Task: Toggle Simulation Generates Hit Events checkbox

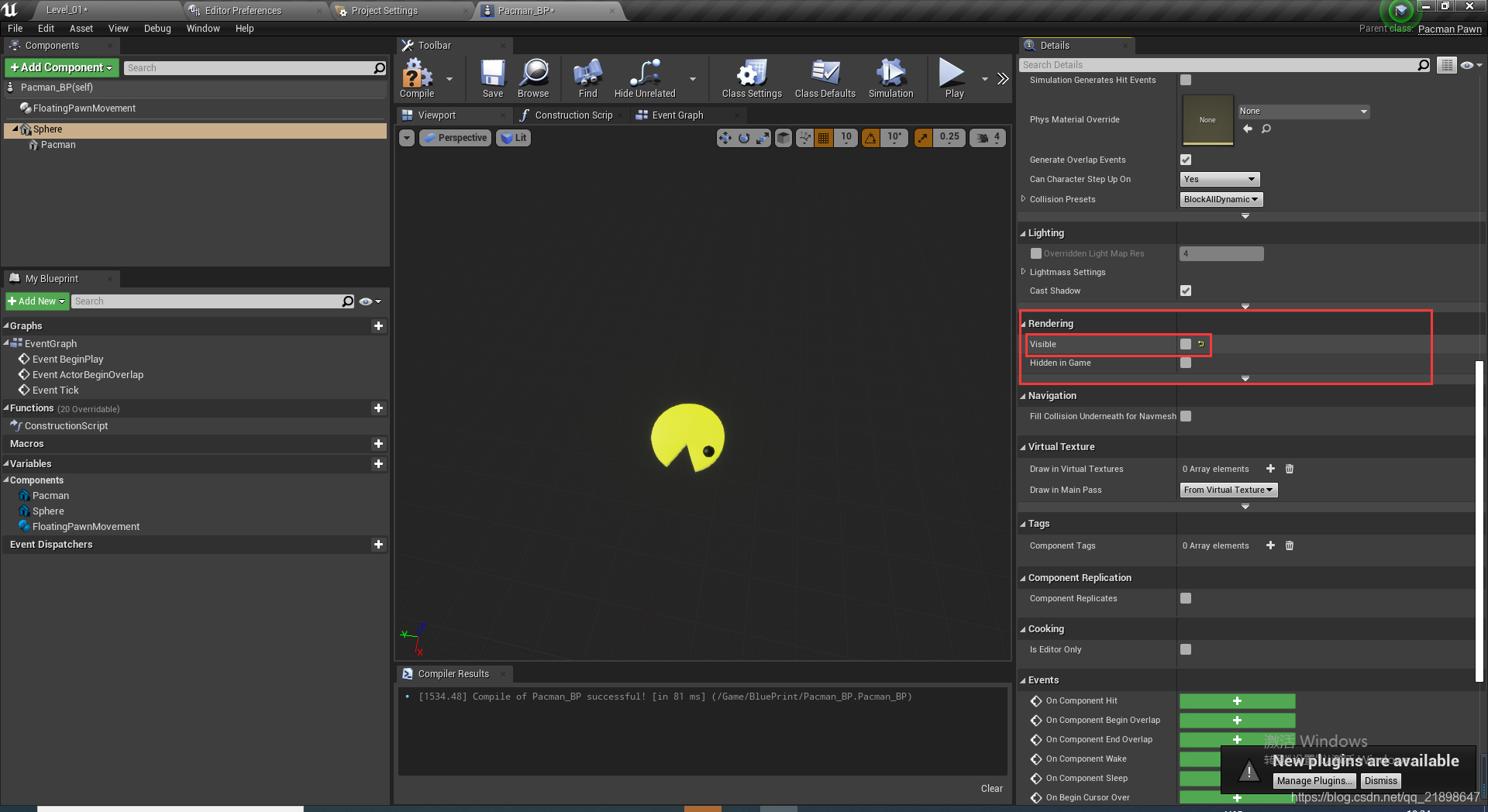Action: point(1186,80)
